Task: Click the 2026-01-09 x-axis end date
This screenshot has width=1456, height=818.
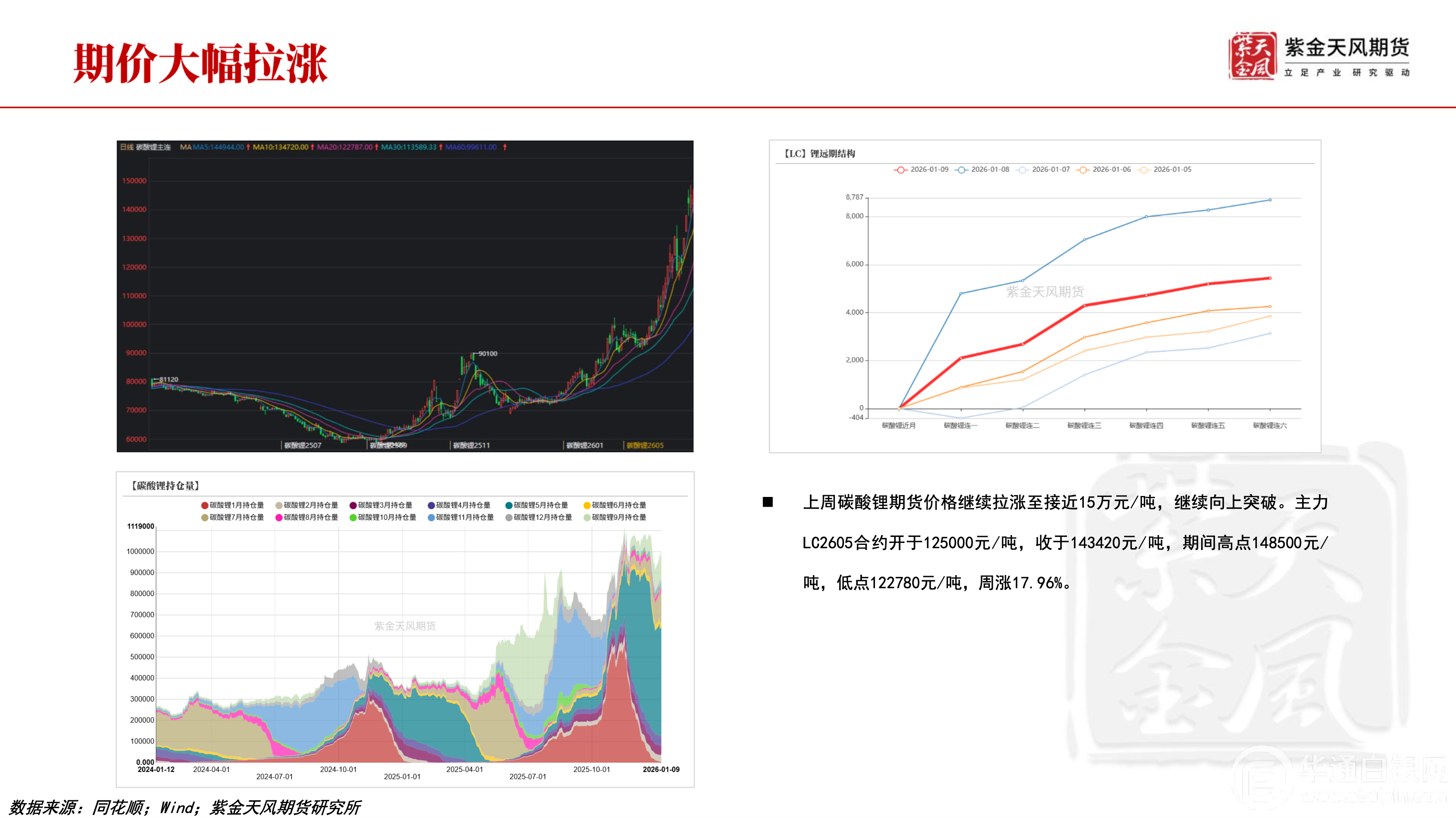Action: (x=661, y=770)
